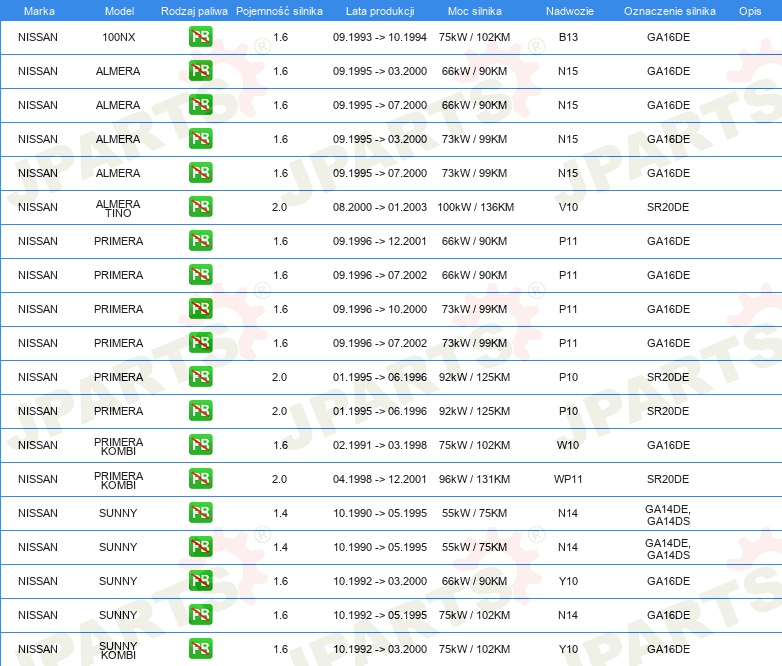This screenshot has width=782, height=666.
Task: Select Y10 body code in SUNNY KOMBI row
Action: tap(568, 649)
